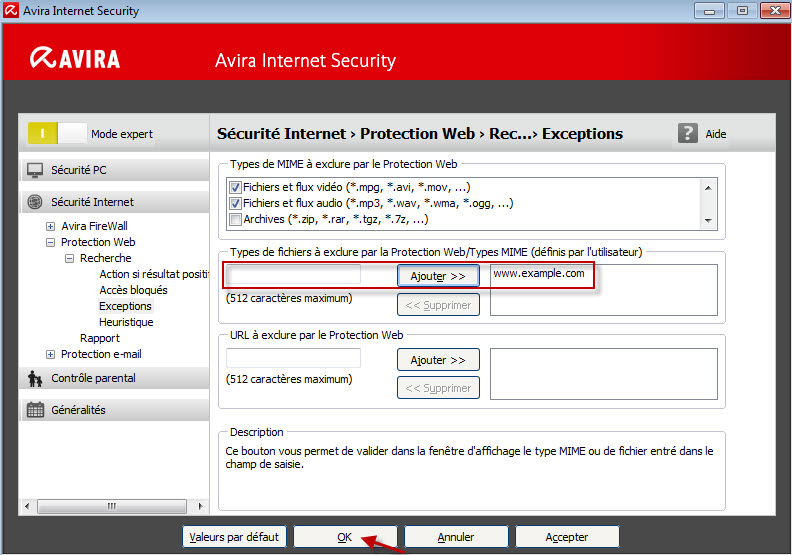Click the tree pane scroll right arrow
This screenshot has width=792, height=555.
tap(201, 506)
